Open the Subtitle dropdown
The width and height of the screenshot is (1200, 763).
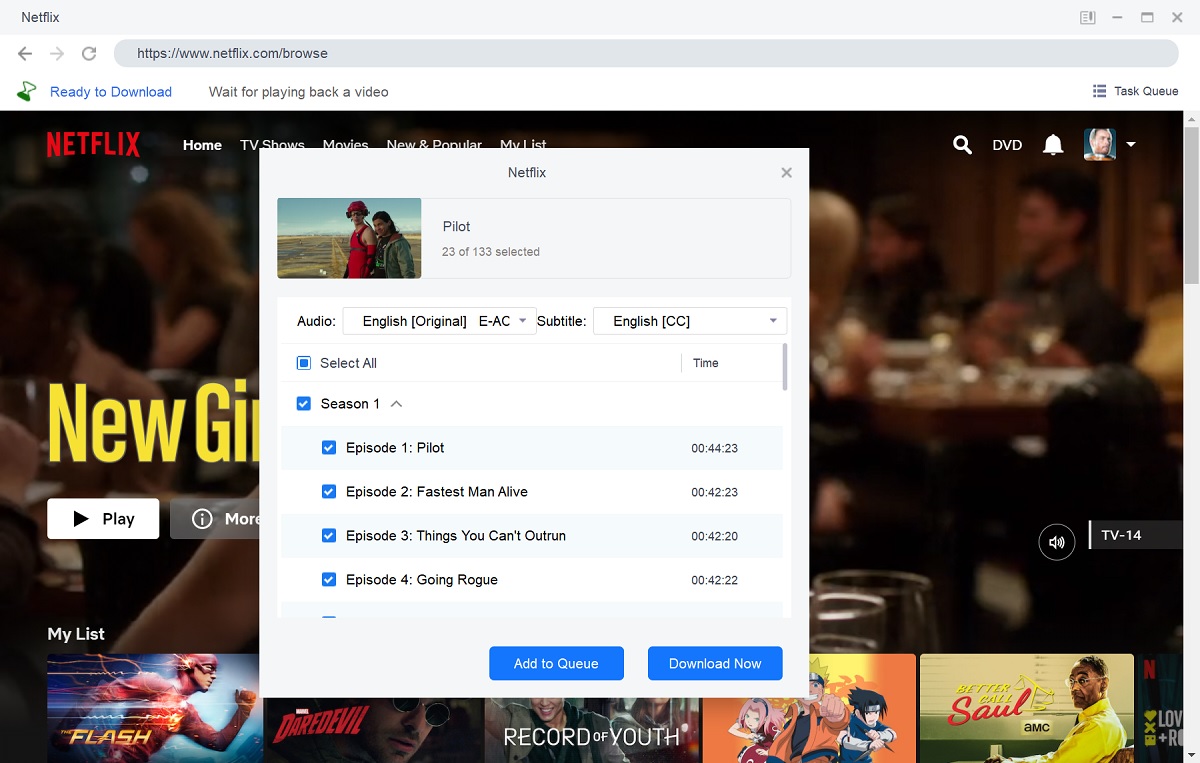pos(690,321)
